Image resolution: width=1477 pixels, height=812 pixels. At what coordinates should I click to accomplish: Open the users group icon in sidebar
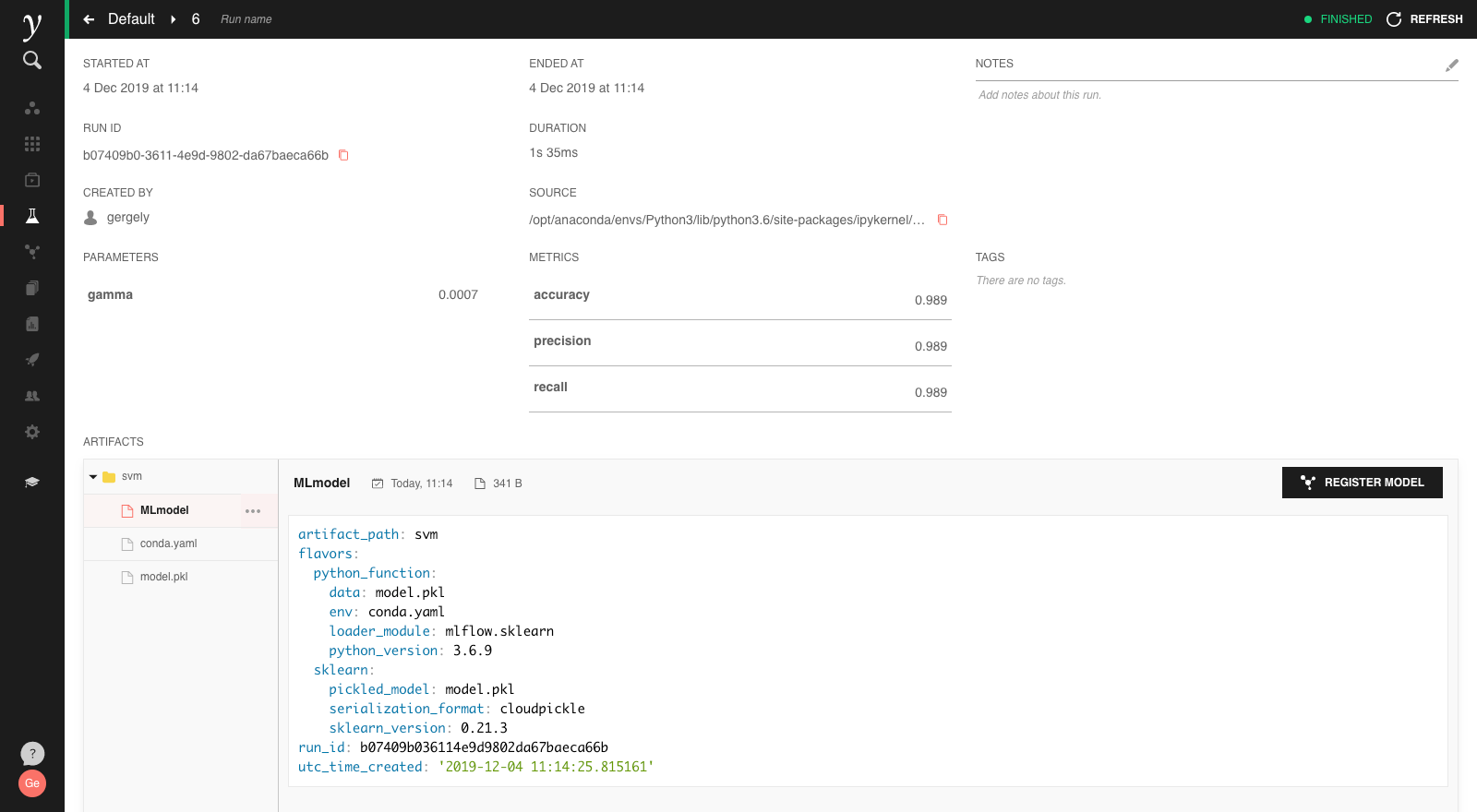pos(32,396)
